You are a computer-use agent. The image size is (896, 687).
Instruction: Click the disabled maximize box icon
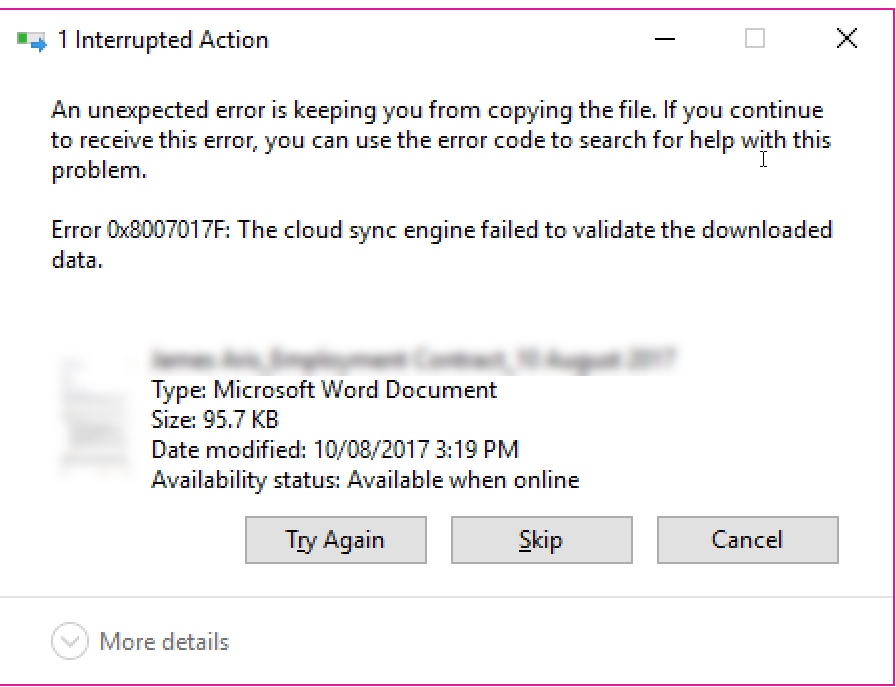pyautogui.click(x=755, y=40)
